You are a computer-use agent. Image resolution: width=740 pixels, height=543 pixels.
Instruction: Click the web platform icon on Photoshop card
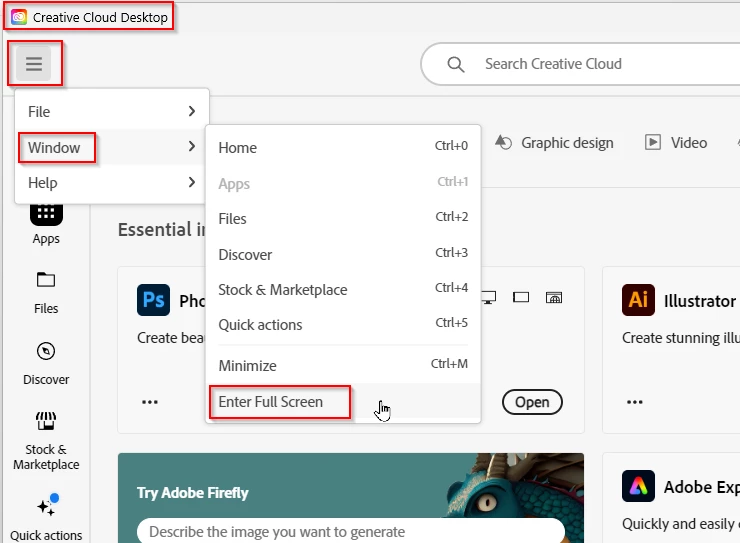click(x=554, y=297)
